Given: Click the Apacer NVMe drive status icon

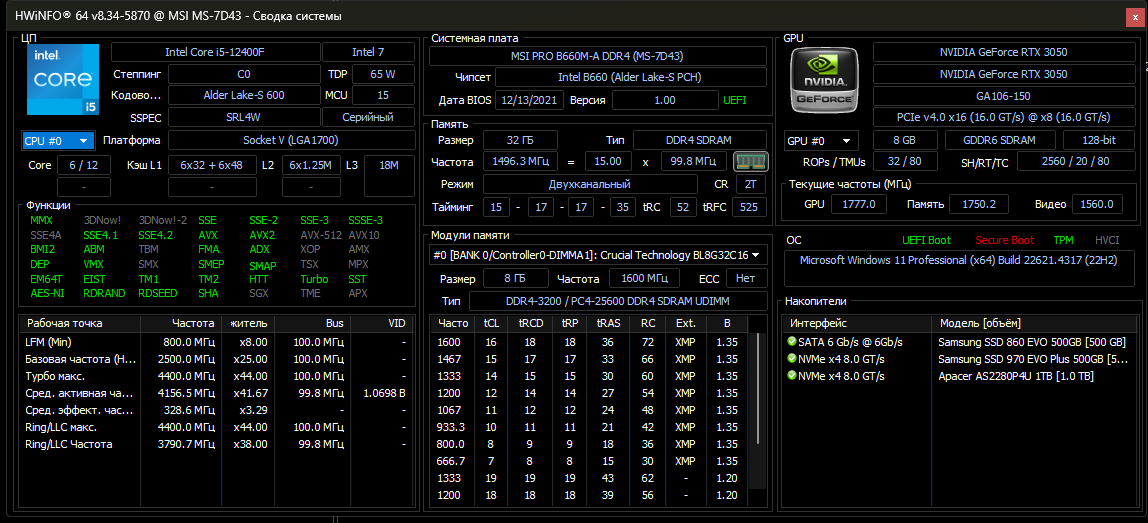Looking at the screenshot, I should tap(791, 376).
